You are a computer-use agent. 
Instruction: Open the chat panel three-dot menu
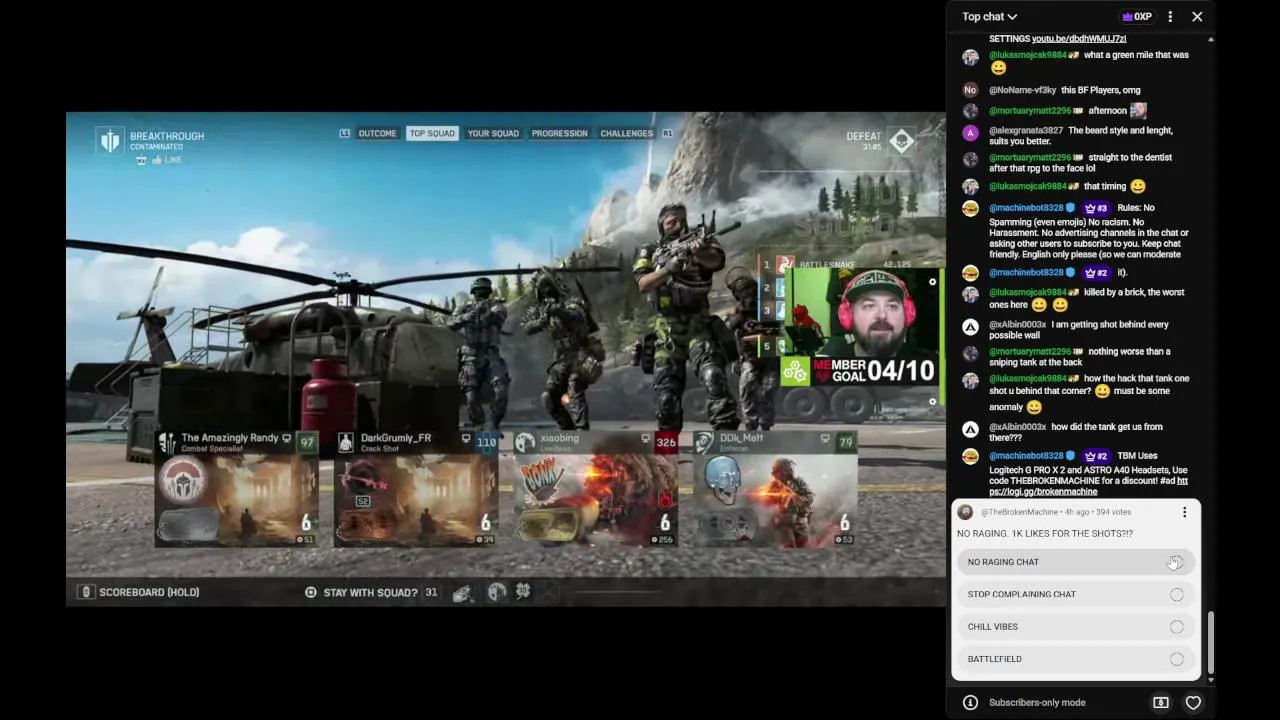pyautogui.click(x=1170, y=16)
